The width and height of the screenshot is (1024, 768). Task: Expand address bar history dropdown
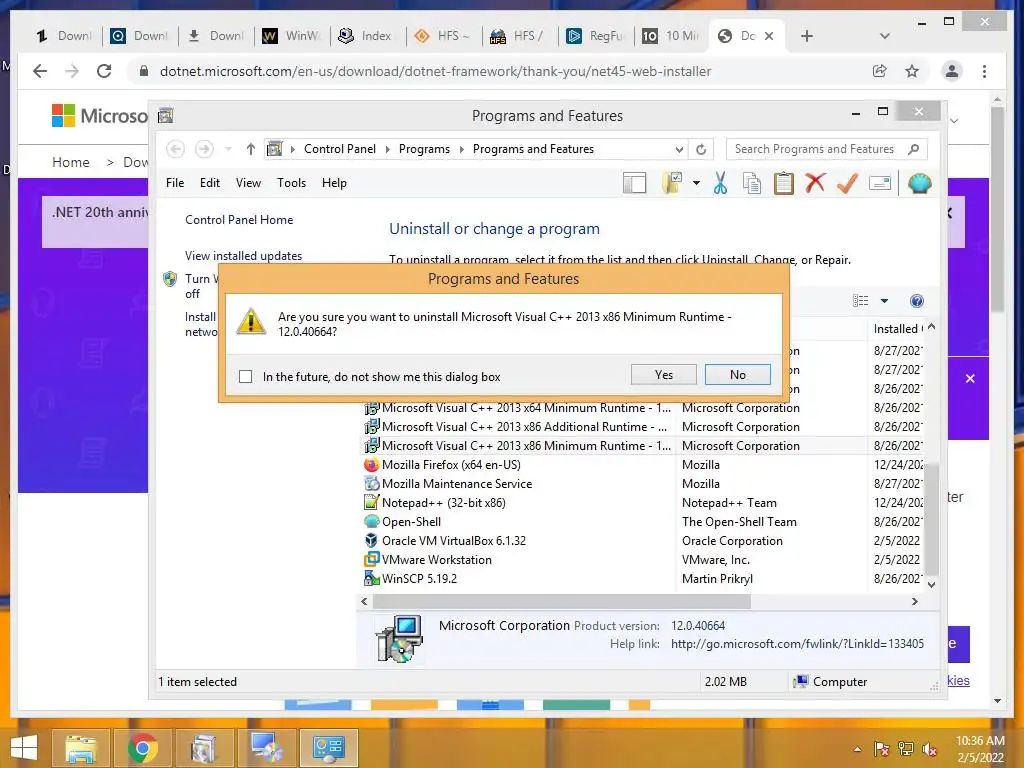click(x=679, y=150)
